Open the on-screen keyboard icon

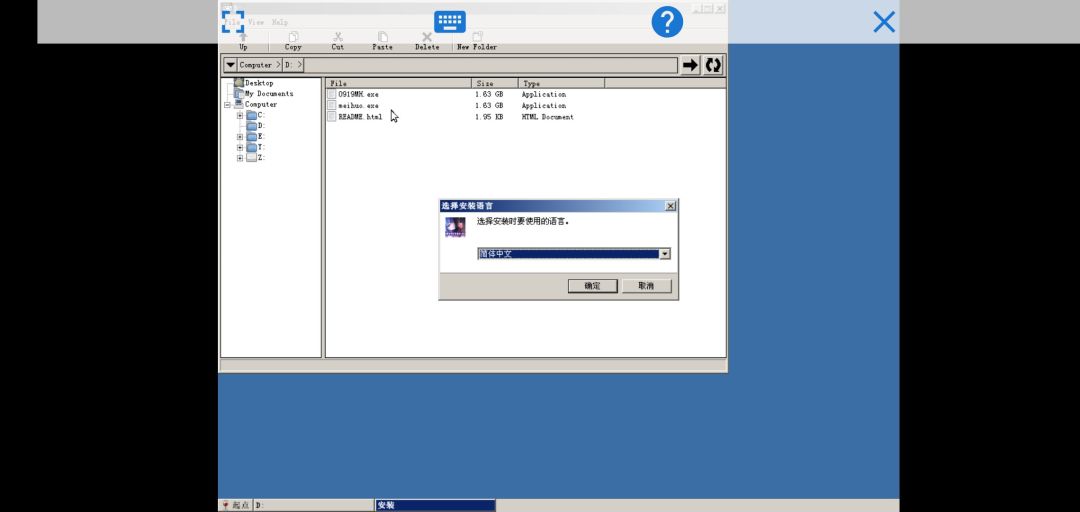pos(450,21)
